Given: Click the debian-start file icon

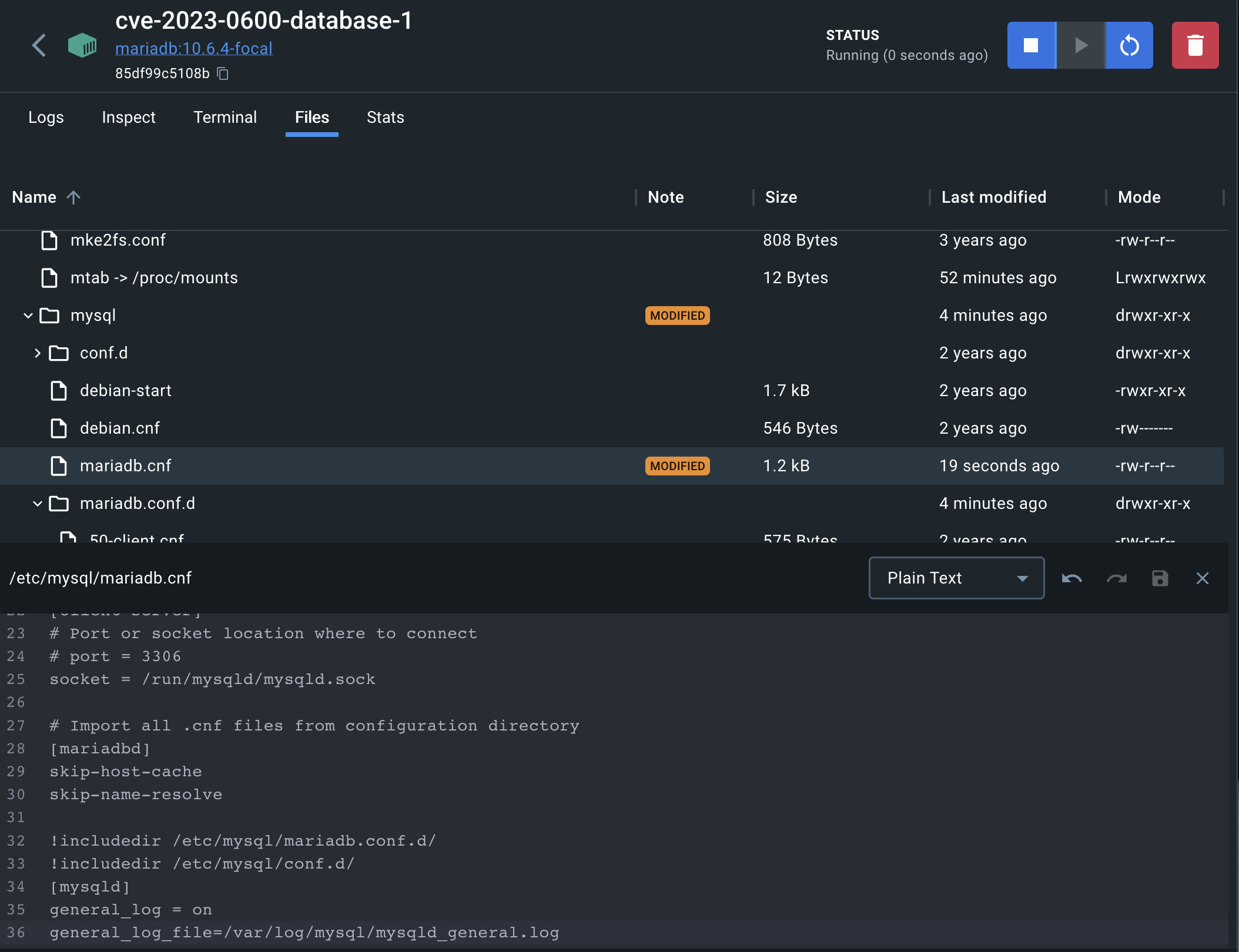Looking at the screenshot, I should pos(59,391).
